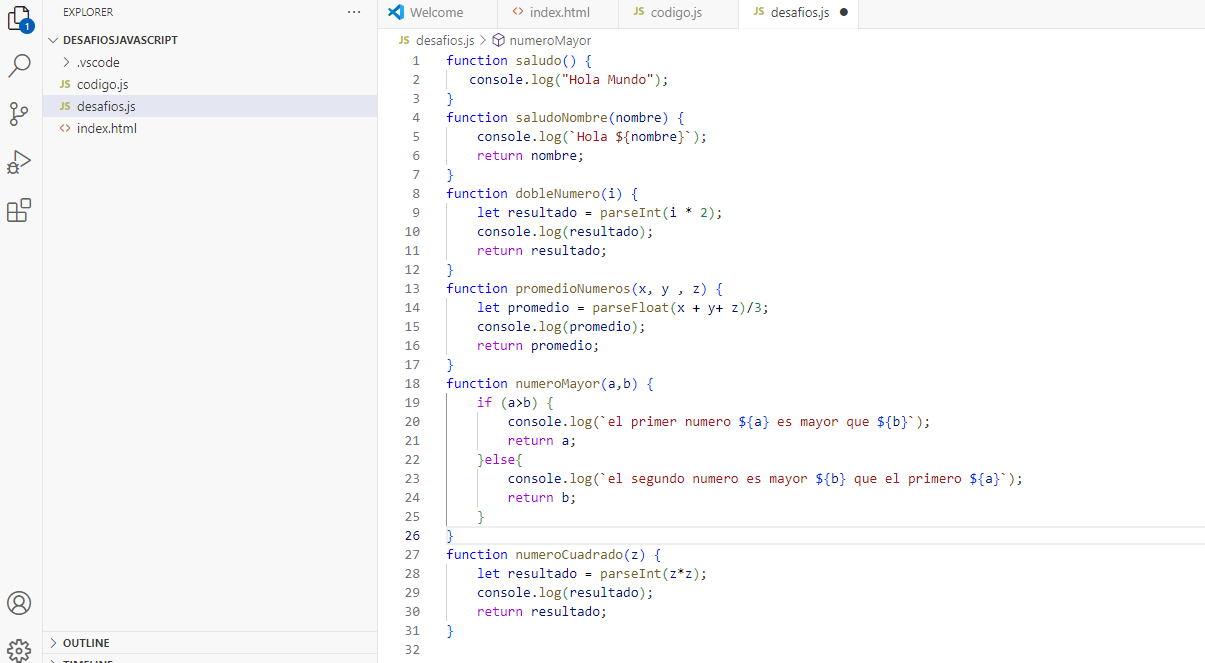Open the Explorer view in activity bar
The image size is (1205, 663).
[x=20, y=19]
